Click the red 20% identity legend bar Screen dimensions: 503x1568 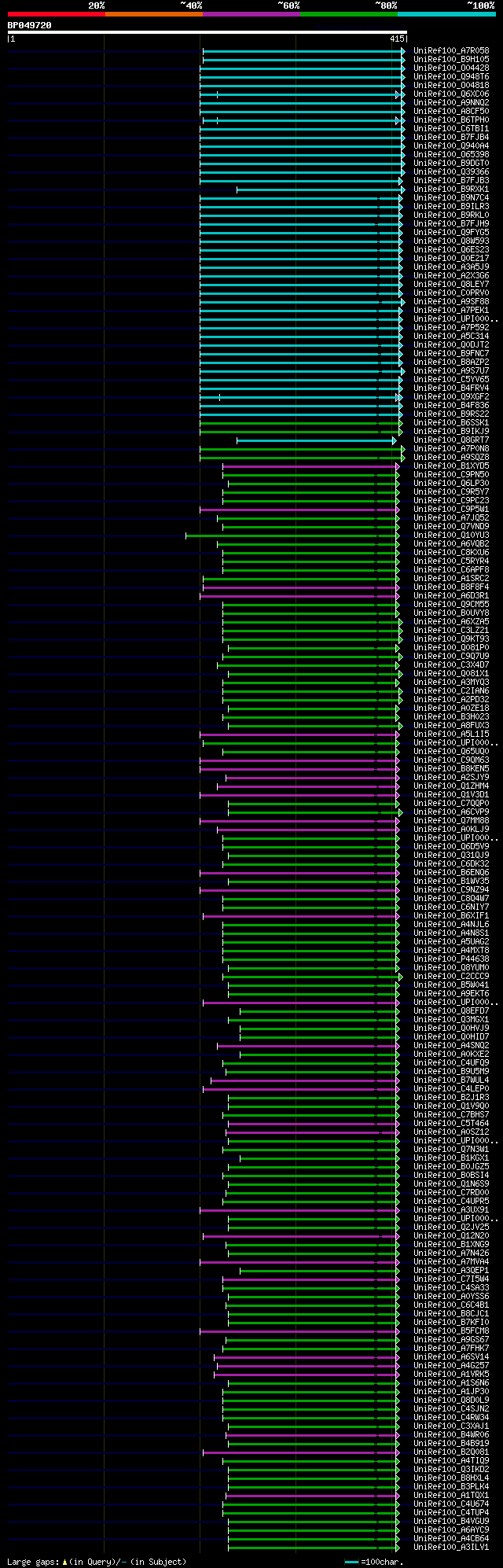tap(56, 14)
